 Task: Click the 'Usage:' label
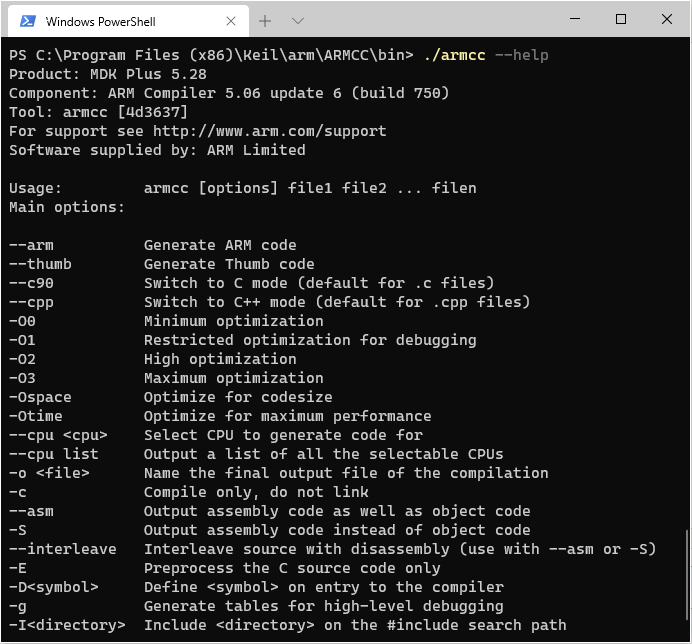(35, 188)
